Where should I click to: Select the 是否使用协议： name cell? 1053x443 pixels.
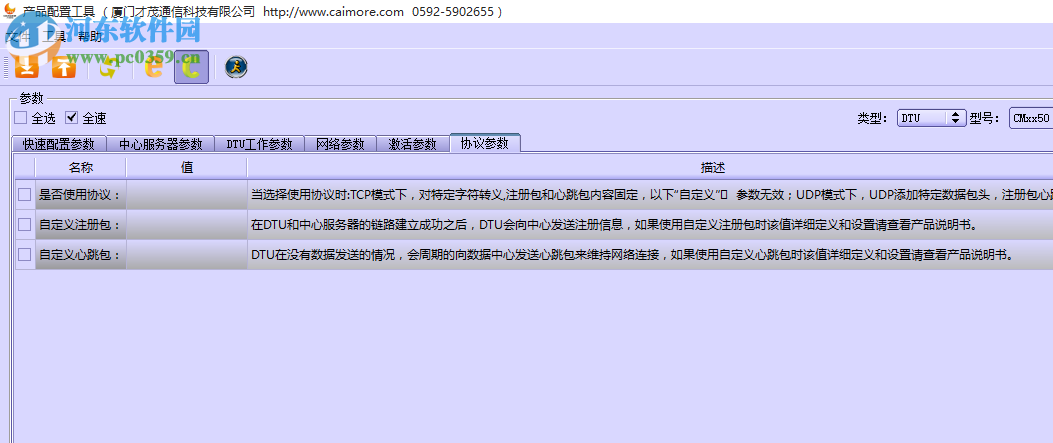[x=81, y=195]
